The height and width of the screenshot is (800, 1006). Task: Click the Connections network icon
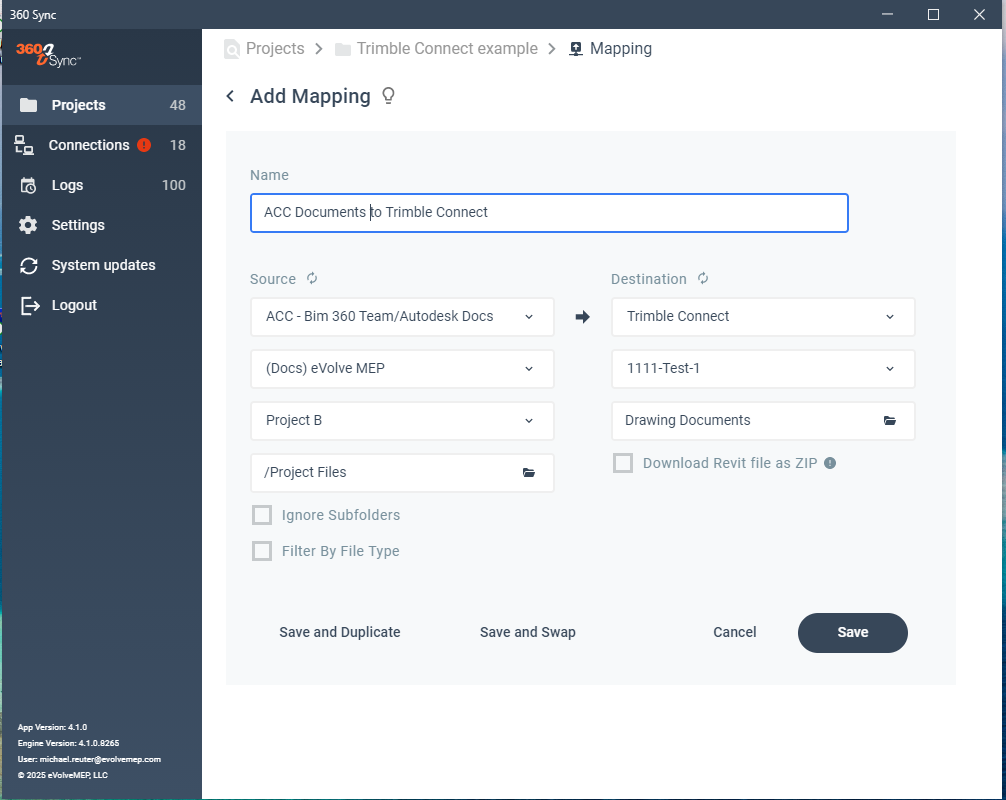point(24,145)
